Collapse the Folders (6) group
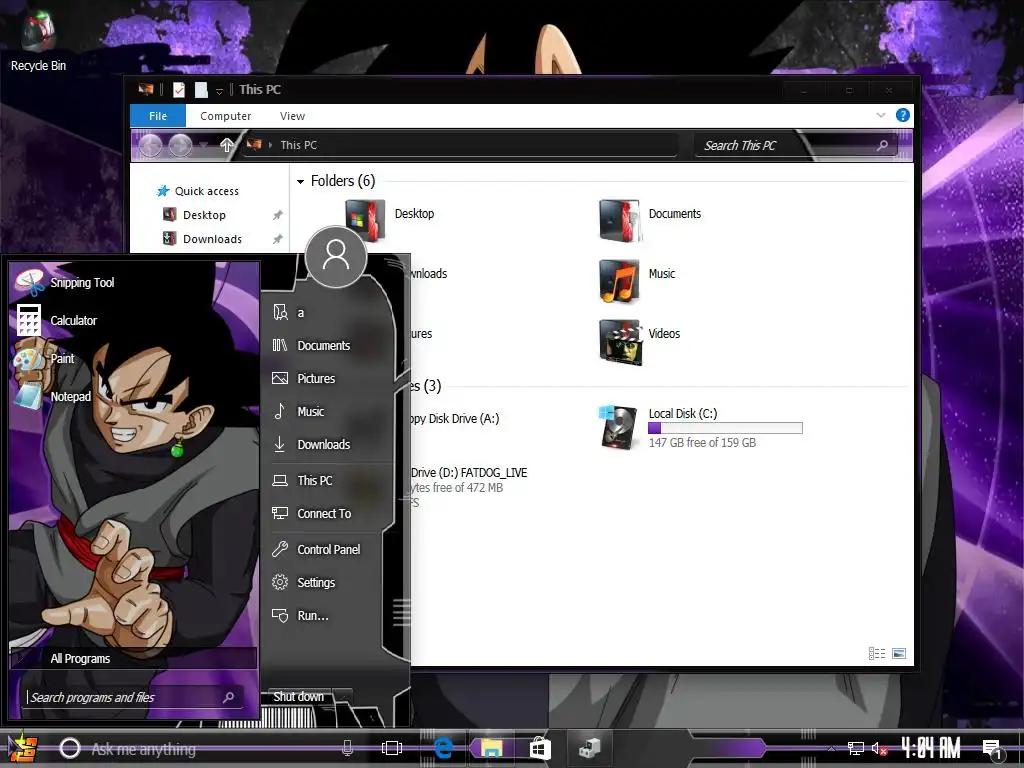The image size is (1024, 768). coord(300,182)
